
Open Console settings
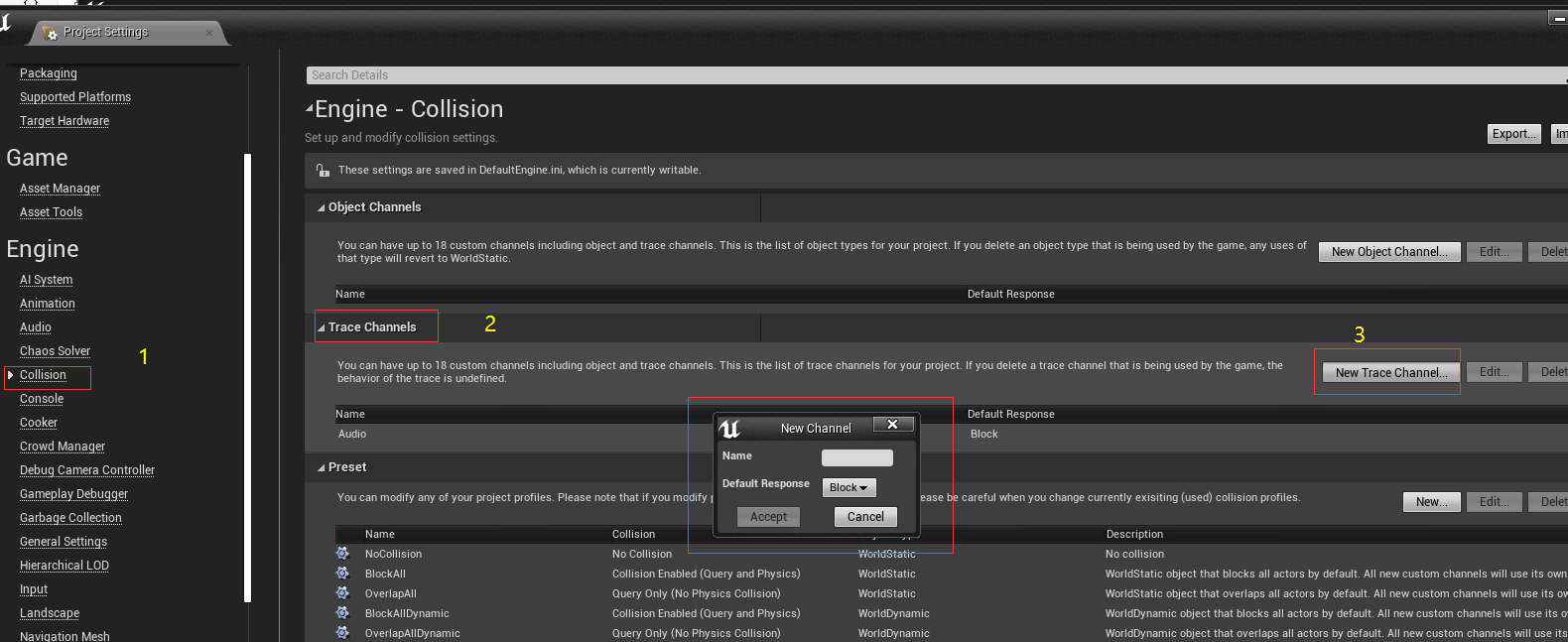[x=42, y=399]
